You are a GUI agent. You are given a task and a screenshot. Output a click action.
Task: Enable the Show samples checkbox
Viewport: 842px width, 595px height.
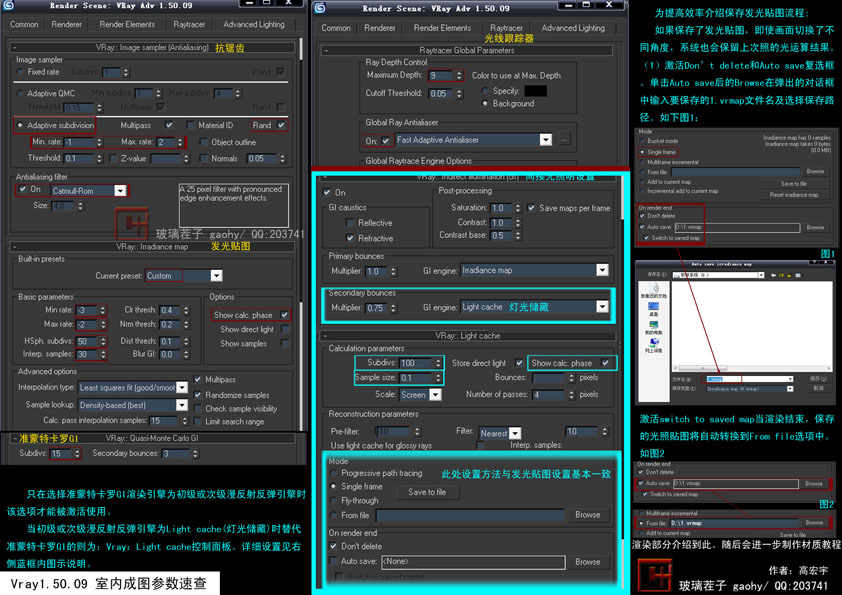pos(285,343)
